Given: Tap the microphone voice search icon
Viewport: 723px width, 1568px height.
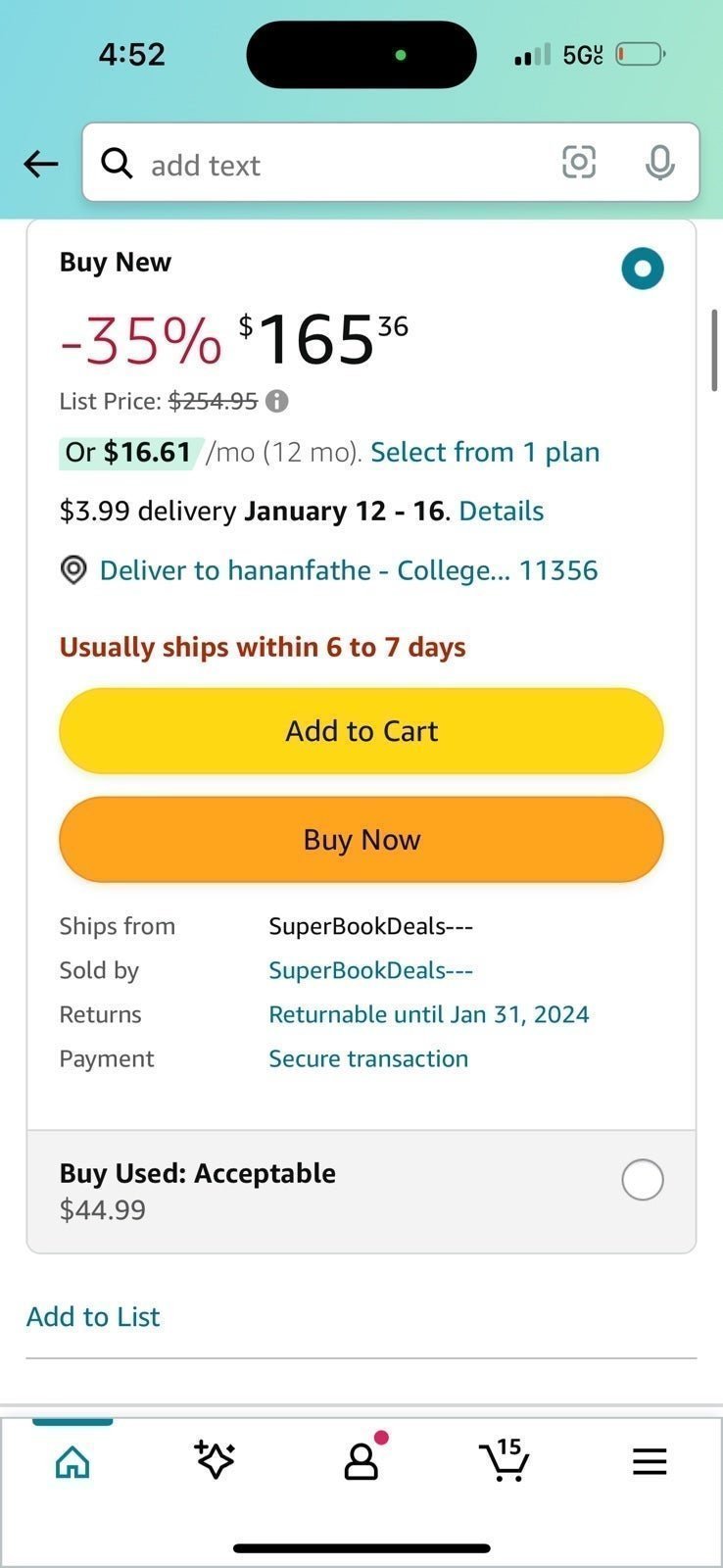Looking at the screenshot, I should coord(660,163).
